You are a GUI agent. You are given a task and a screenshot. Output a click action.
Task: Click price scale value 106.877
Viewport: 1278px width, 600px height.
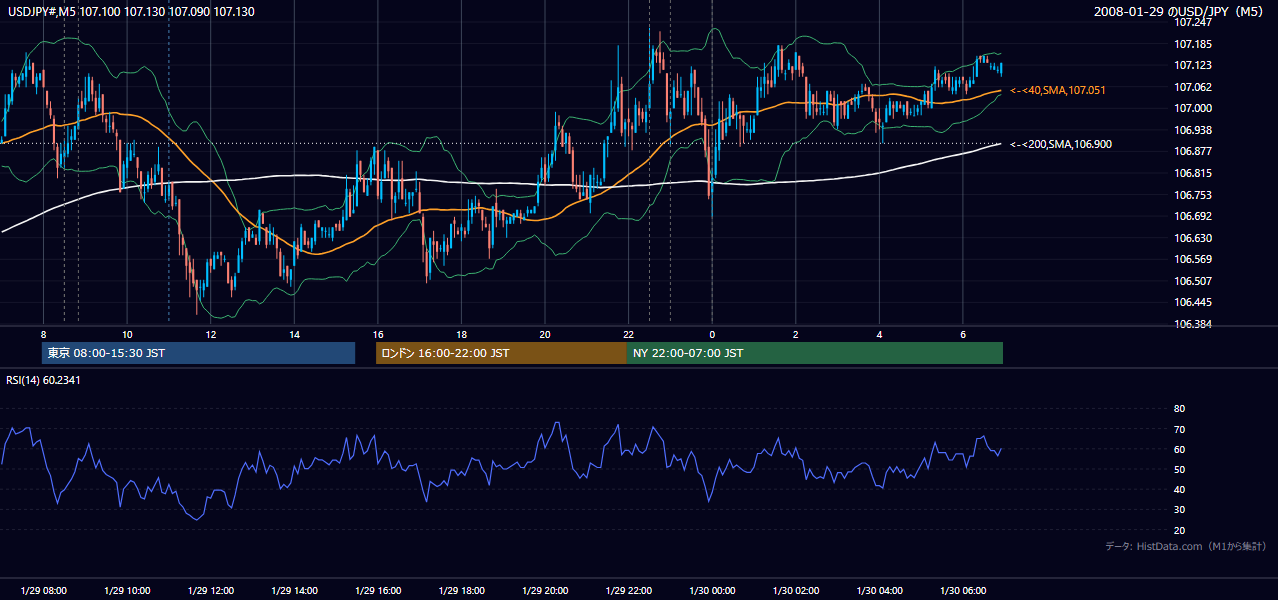click(x=1192, y=151)
